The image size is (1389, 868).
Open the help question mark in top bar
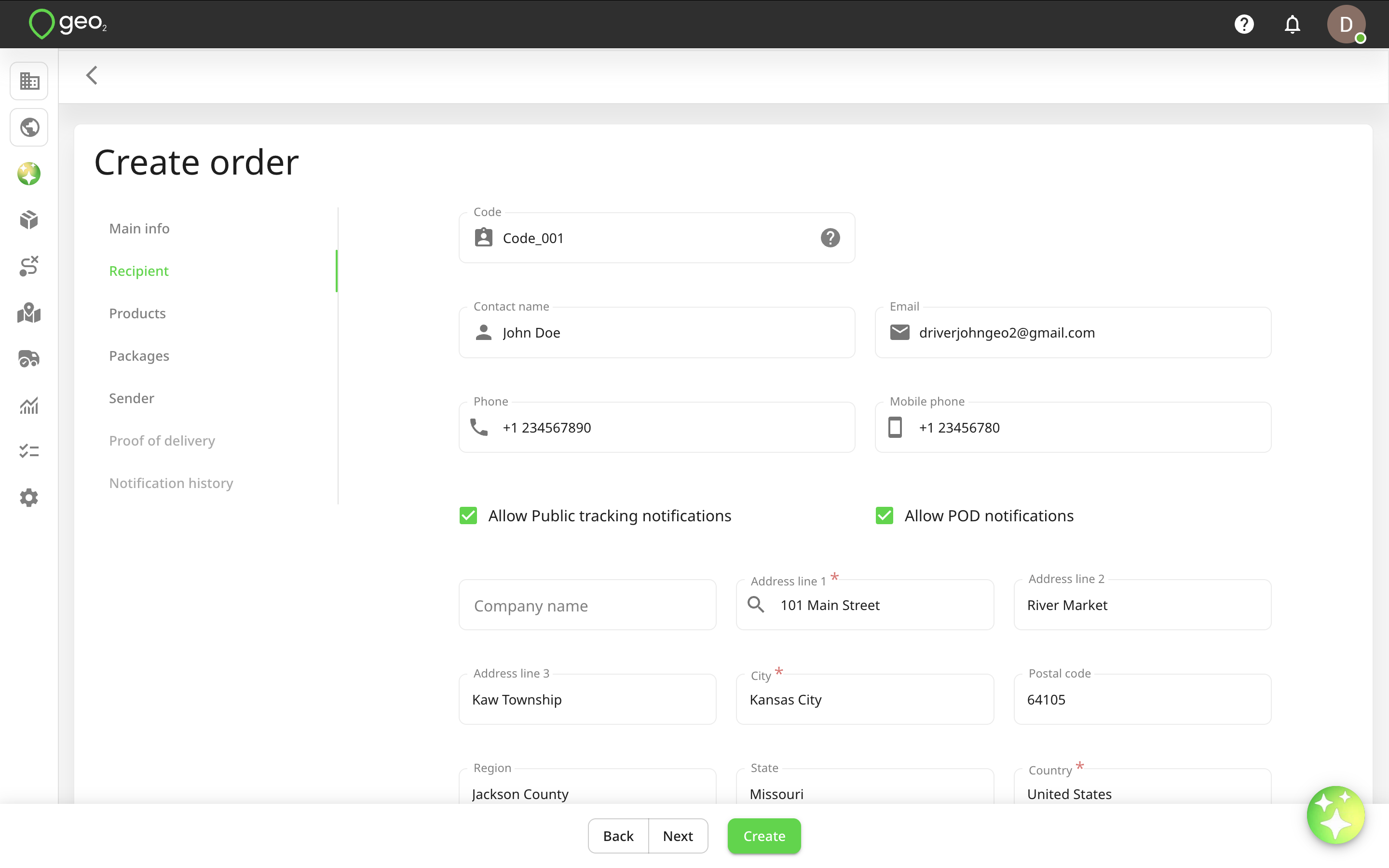pos(1244,24)
